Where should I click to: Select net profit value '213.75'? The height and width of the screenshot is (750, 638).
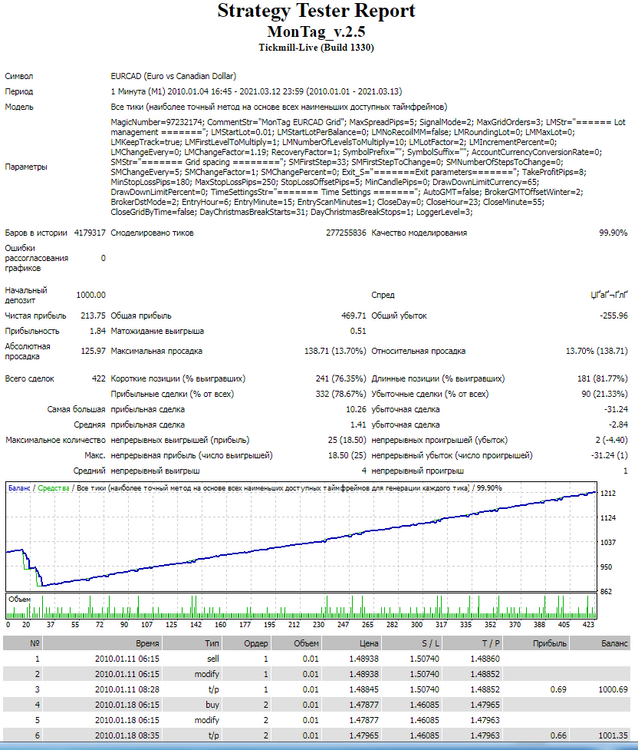click(93, 316)
